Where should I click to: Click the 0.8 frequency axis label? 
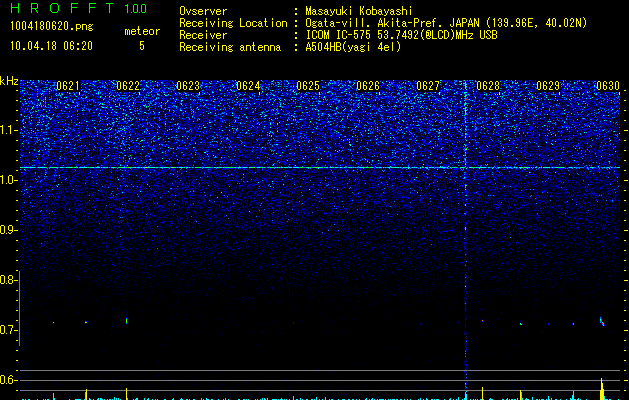coord(7,280)
